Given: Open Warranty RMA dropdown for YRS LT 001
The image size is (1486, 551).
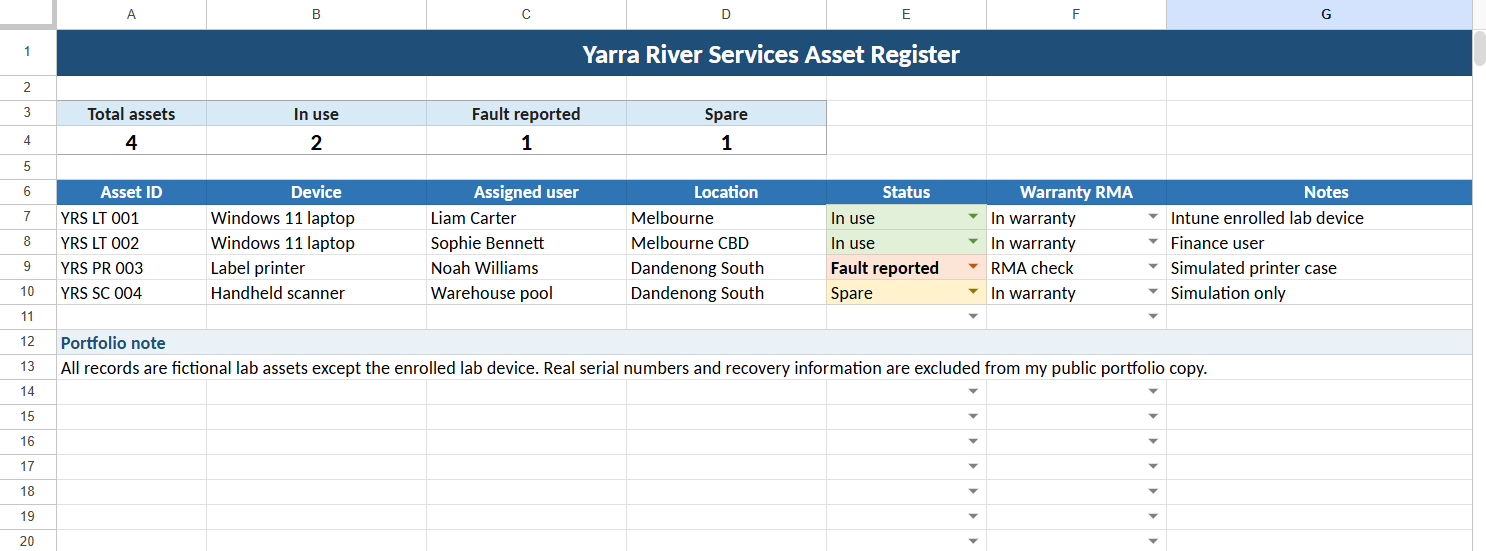Looking at the screenshot, I should 1152,217.
